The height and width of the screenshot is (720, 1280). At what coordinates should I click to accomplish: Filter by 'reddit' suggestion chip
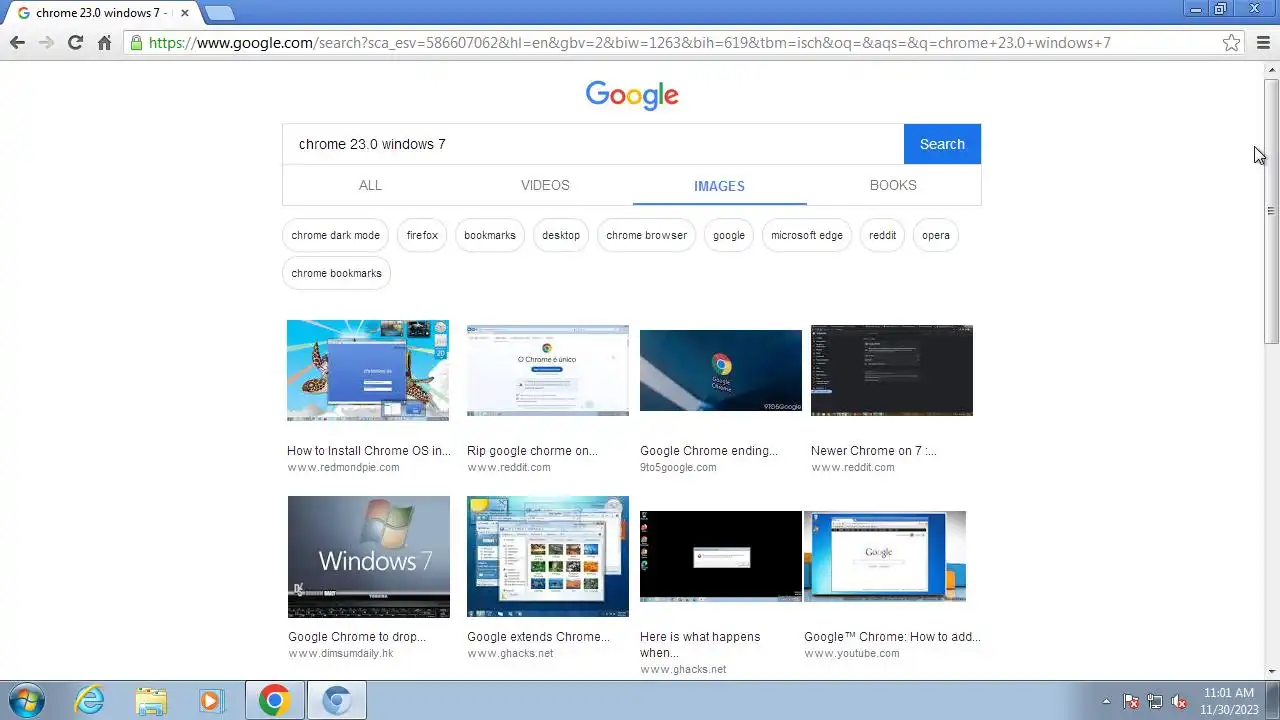[x=882, y=235]
